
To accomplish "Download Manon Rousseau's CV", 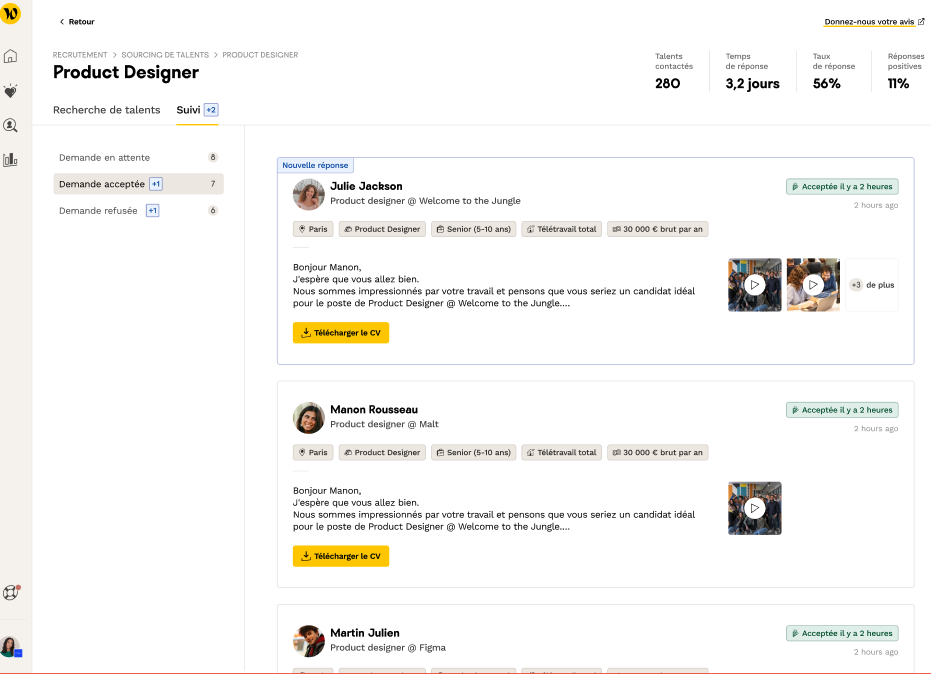I will click(340, 556).
